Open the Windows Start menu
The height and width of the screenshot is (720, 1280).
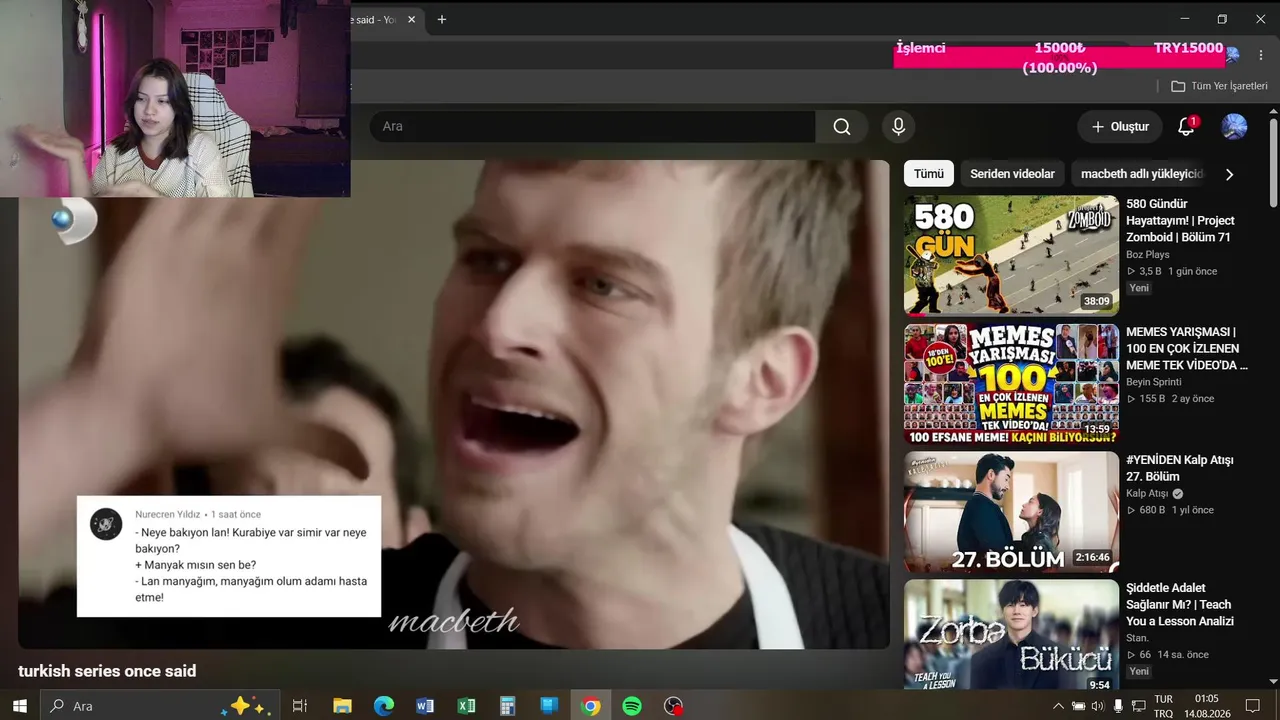point(19,706)
